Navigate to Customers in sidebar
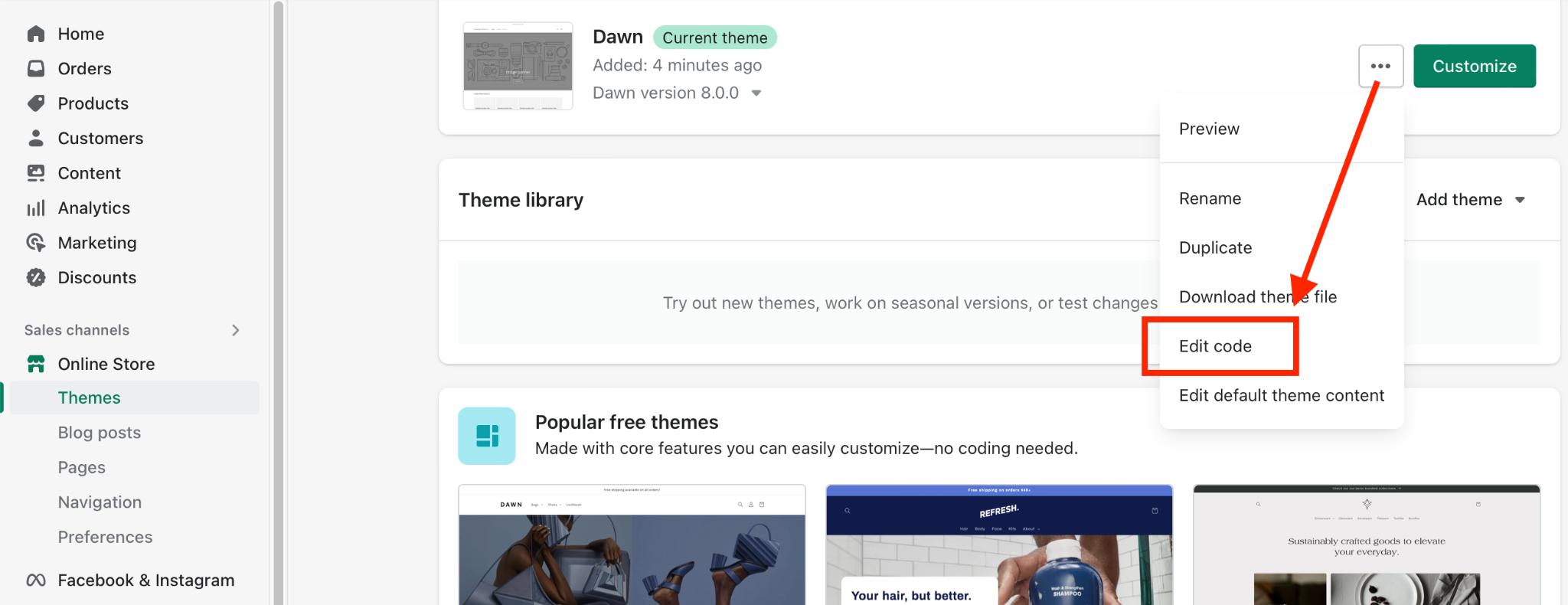 tap(101, 138)
